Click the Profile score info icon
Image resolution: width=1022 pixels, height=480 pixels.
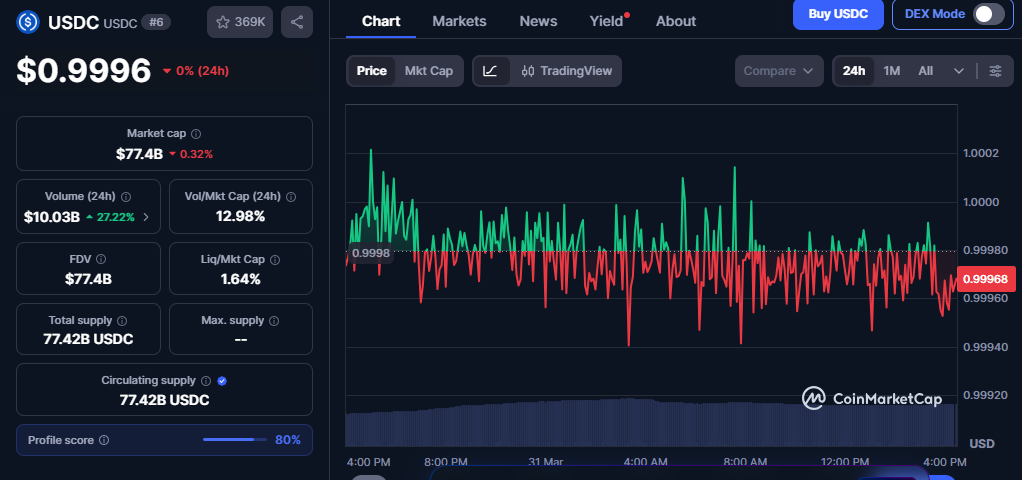104,440
